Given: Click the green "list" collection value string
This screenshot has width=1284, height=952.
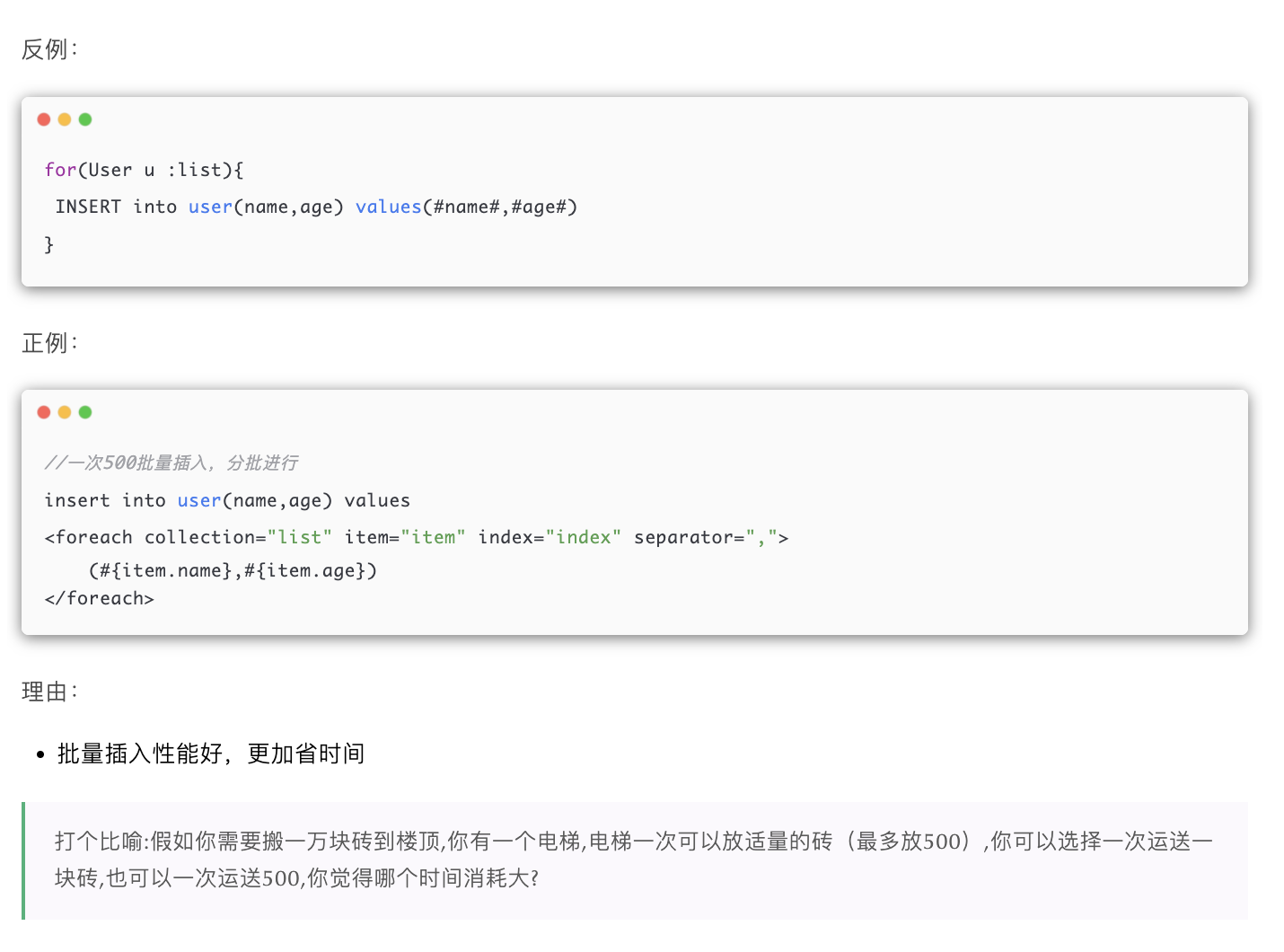Looking at the screenshot, I should [300, 537].
